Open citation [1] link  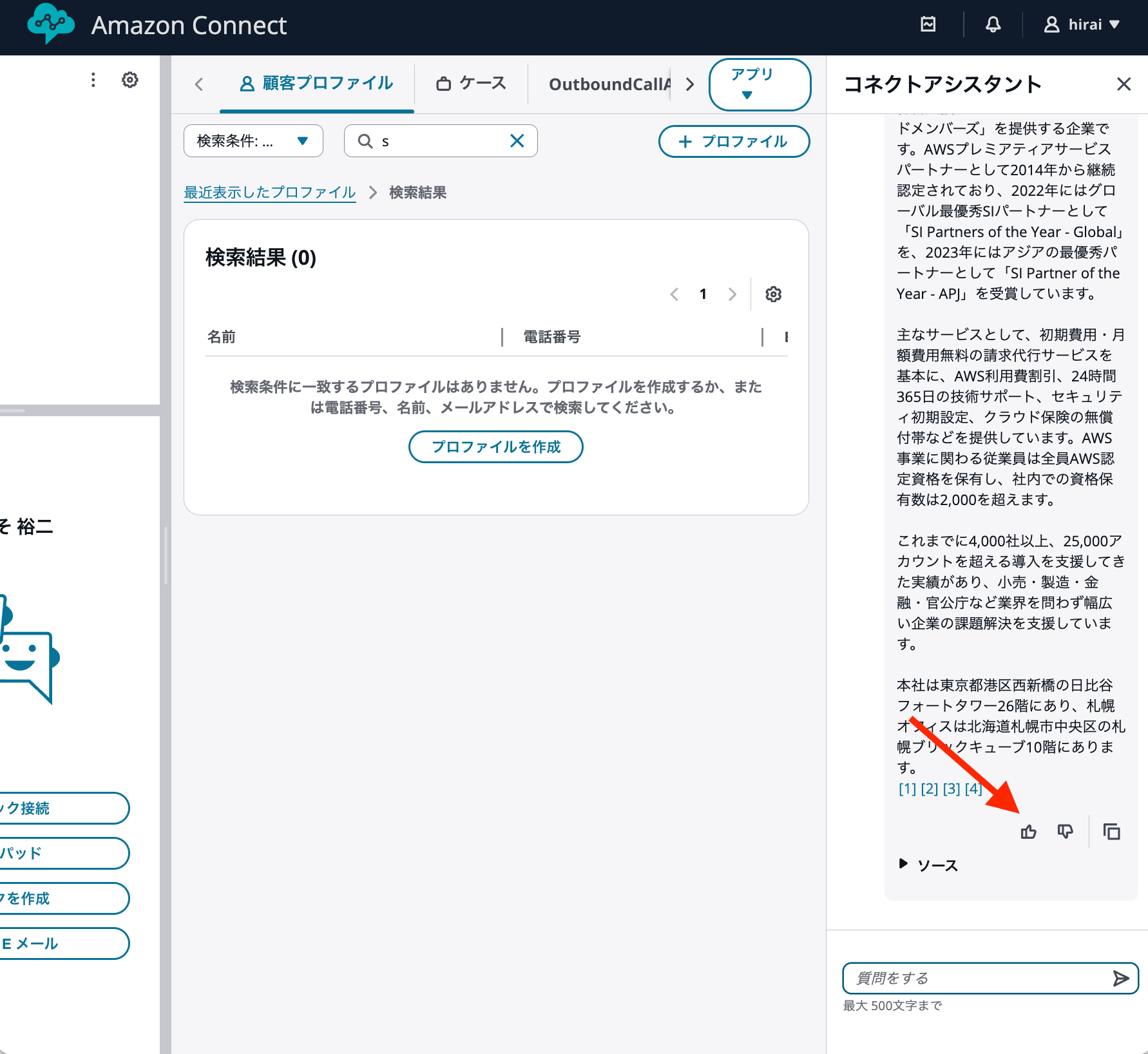coord(907,789)
